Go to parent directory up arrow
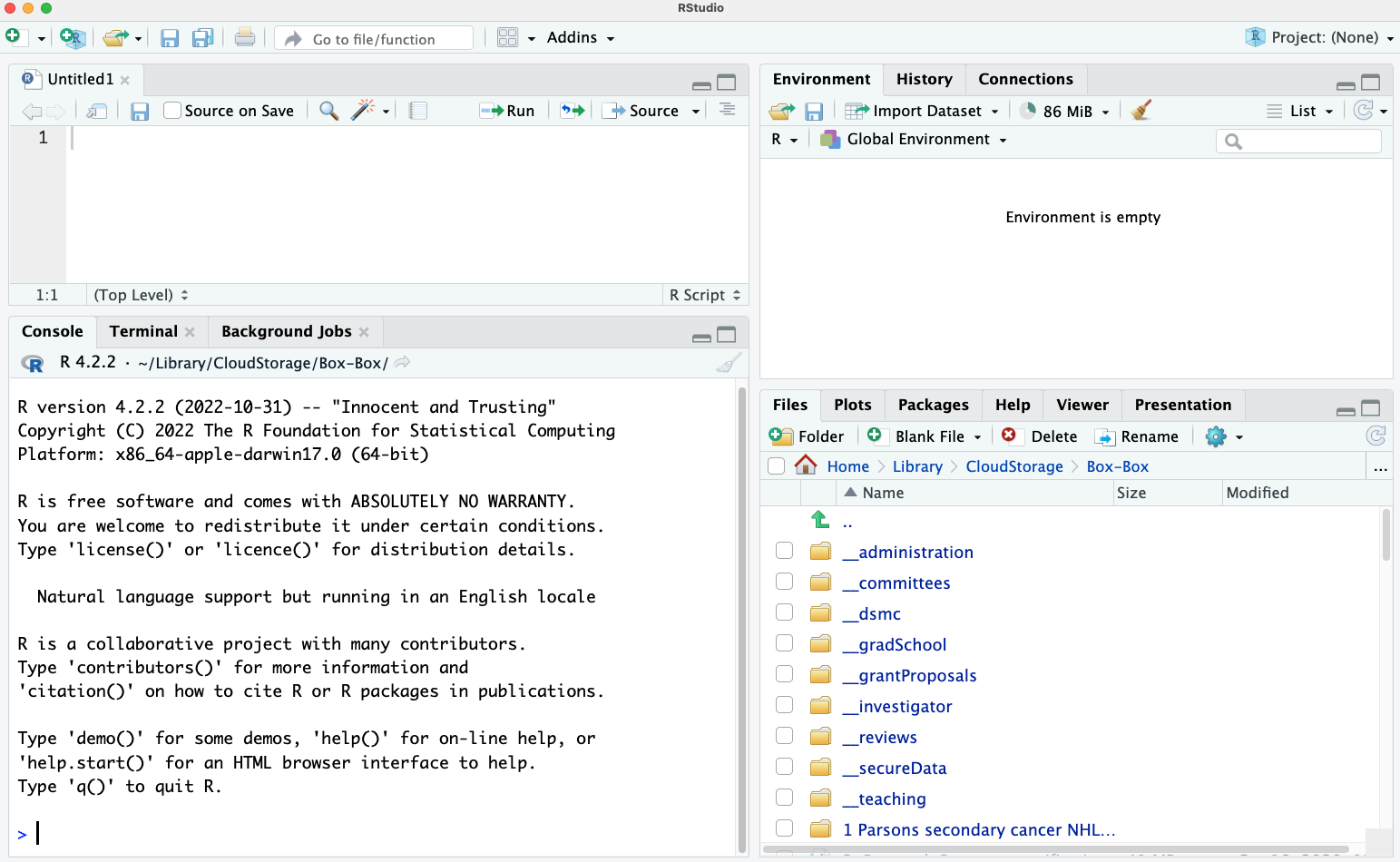This screenshot has width=1400, height=862. tap(820, 520)
